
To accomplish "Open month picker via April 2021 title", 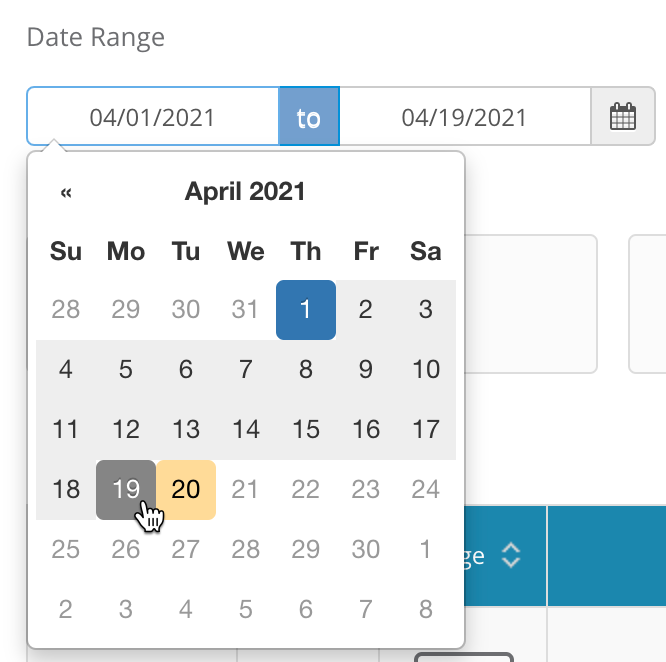I will pos(245,191).
